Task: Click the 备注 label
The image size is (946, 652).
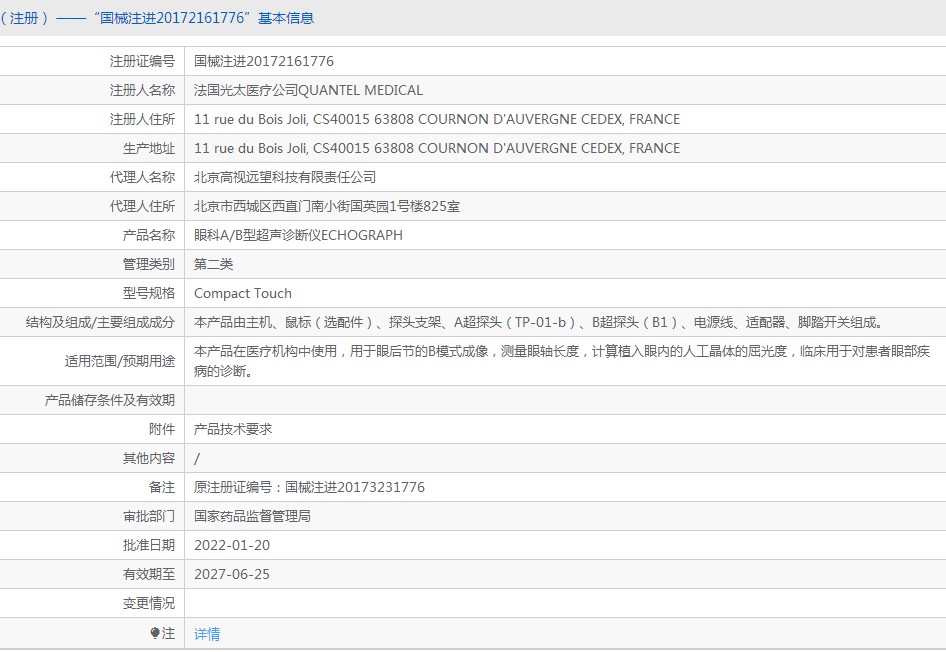Action: coord(162,487)
